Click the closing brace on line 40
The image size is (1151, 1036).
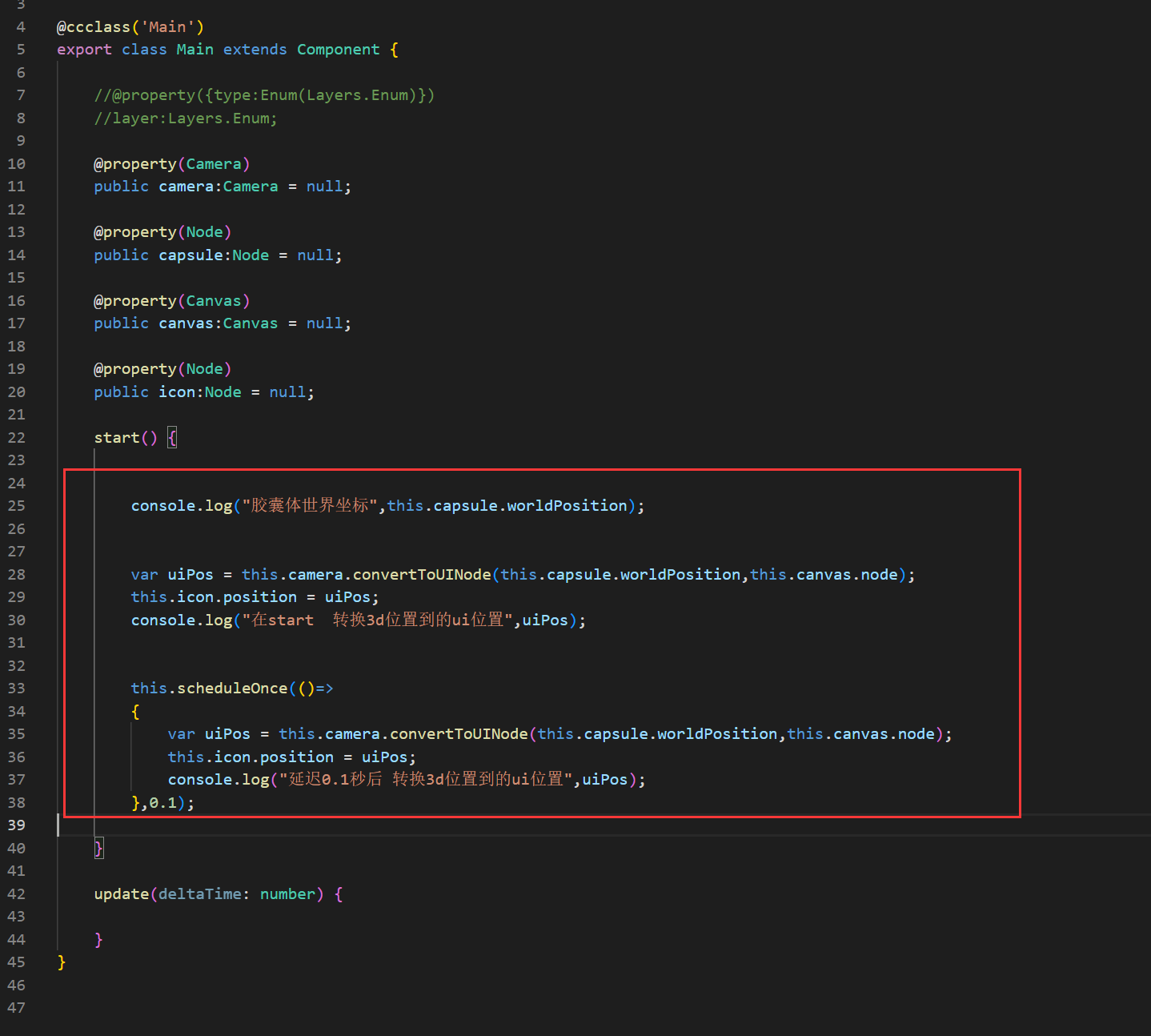[98, 849]
